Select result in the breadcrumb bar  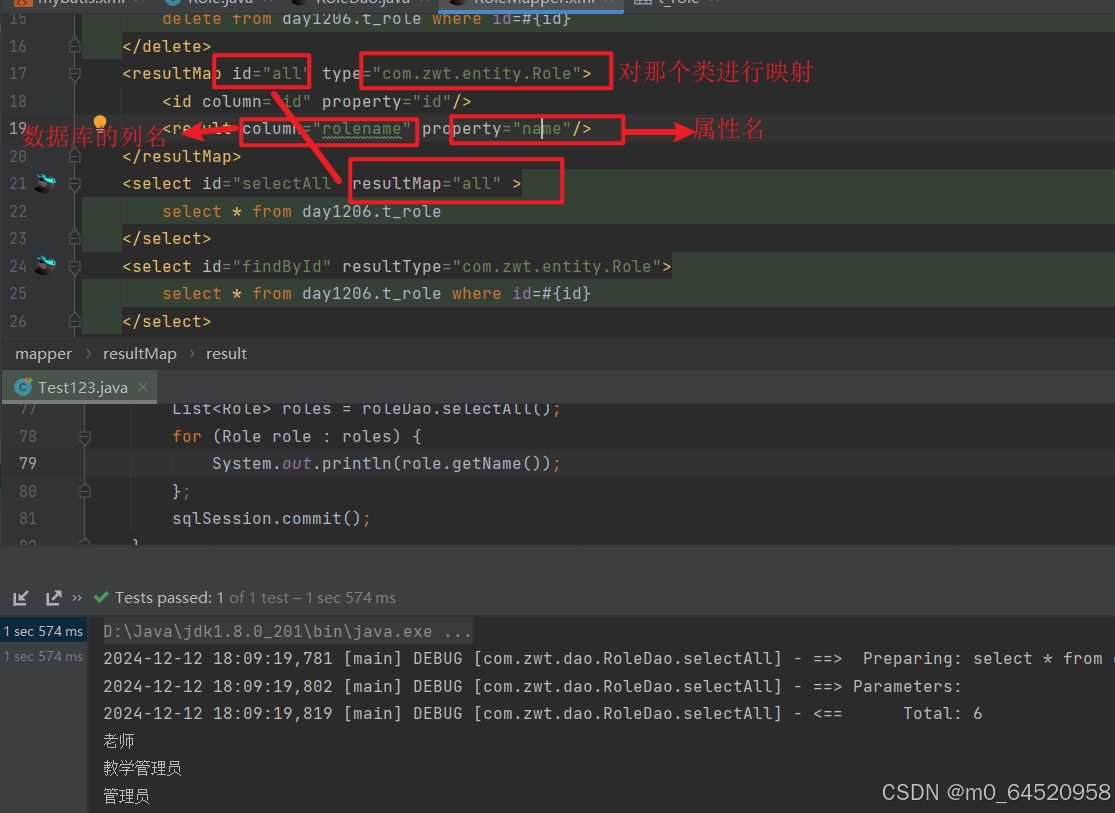click(226, 353)
